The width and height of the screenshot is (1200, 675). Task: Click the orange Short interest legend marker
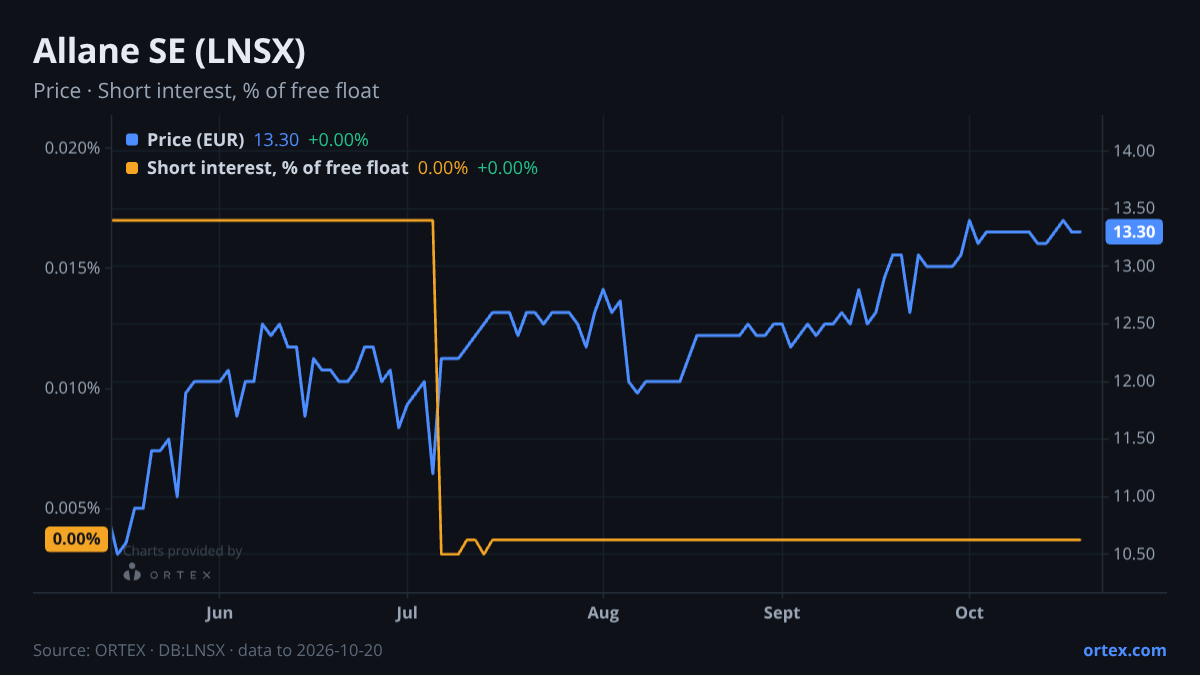pos(132,168)
